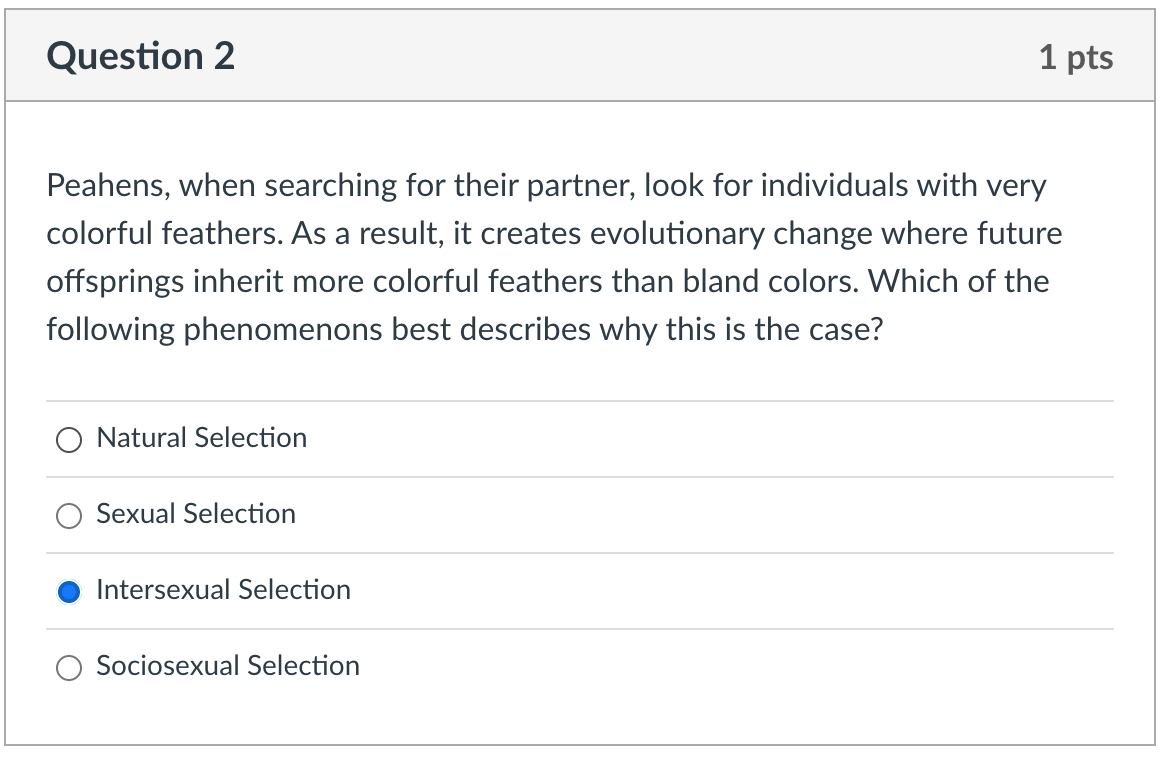Screen dimensions: 1160x758
Task: Pick the Sociosexual Selection answer option
Action: pos(69,667)
